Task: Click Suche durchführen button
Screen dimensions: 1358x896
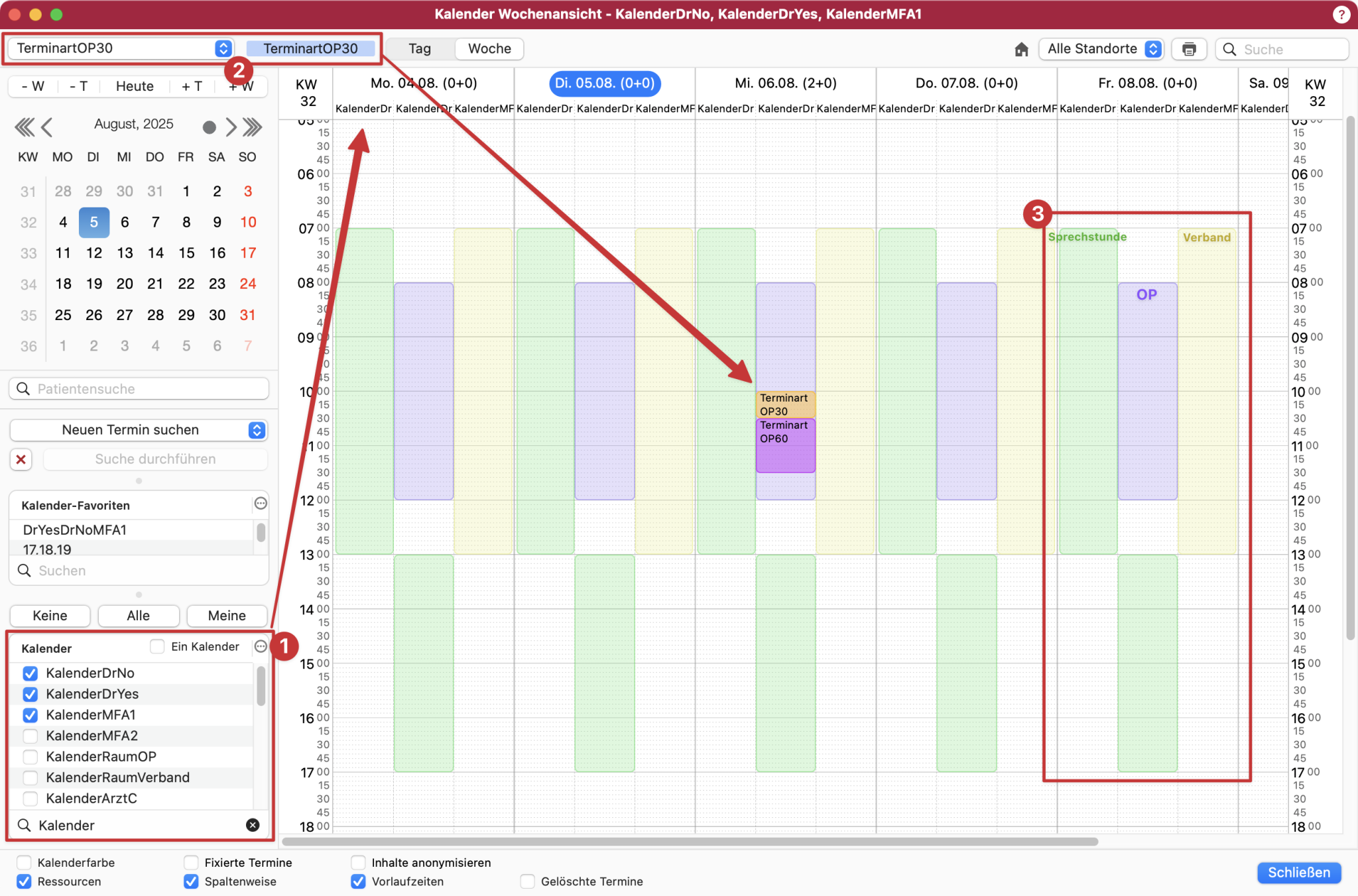Action: (155, 459)
